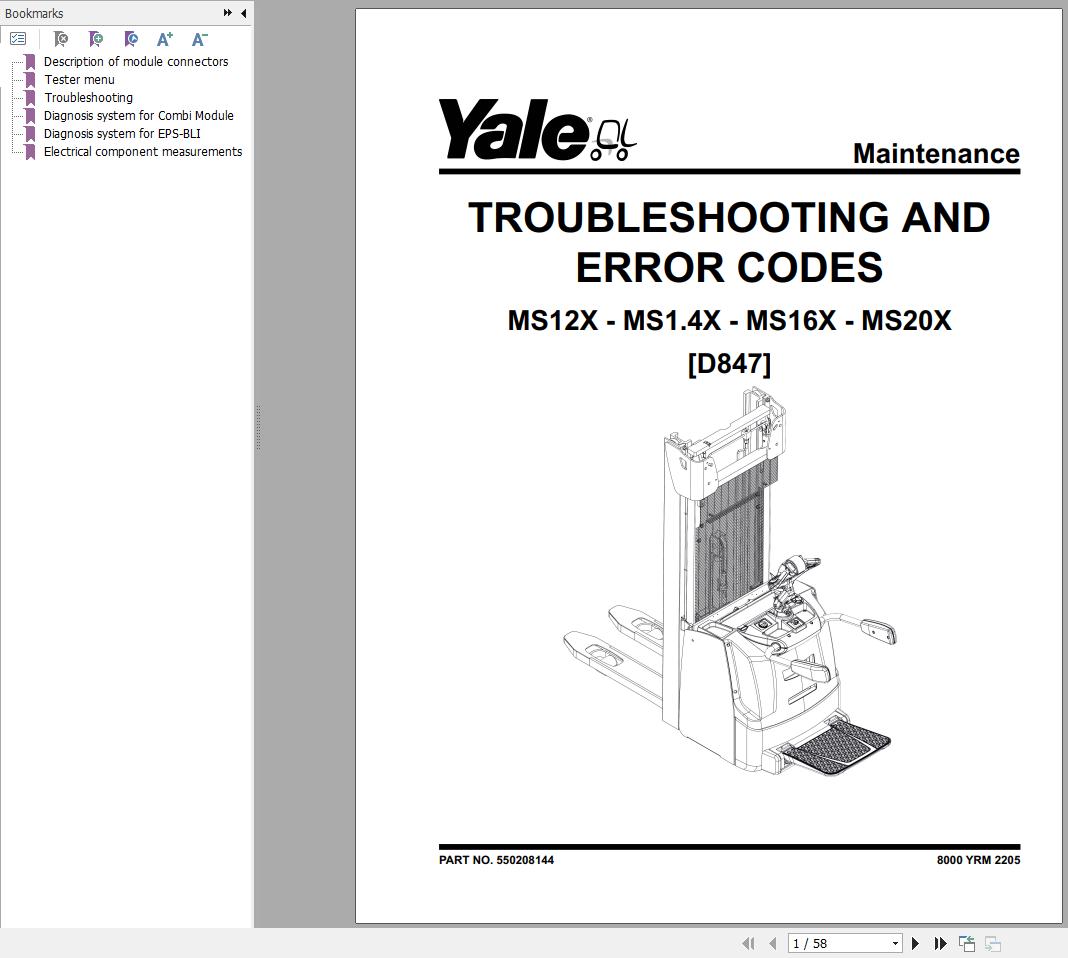Image resolution: width=1068 pixels, height=958 pixels.
Task: Open the Tester menu bookmark
Action: pyautogui.click(x=79, y=80)
